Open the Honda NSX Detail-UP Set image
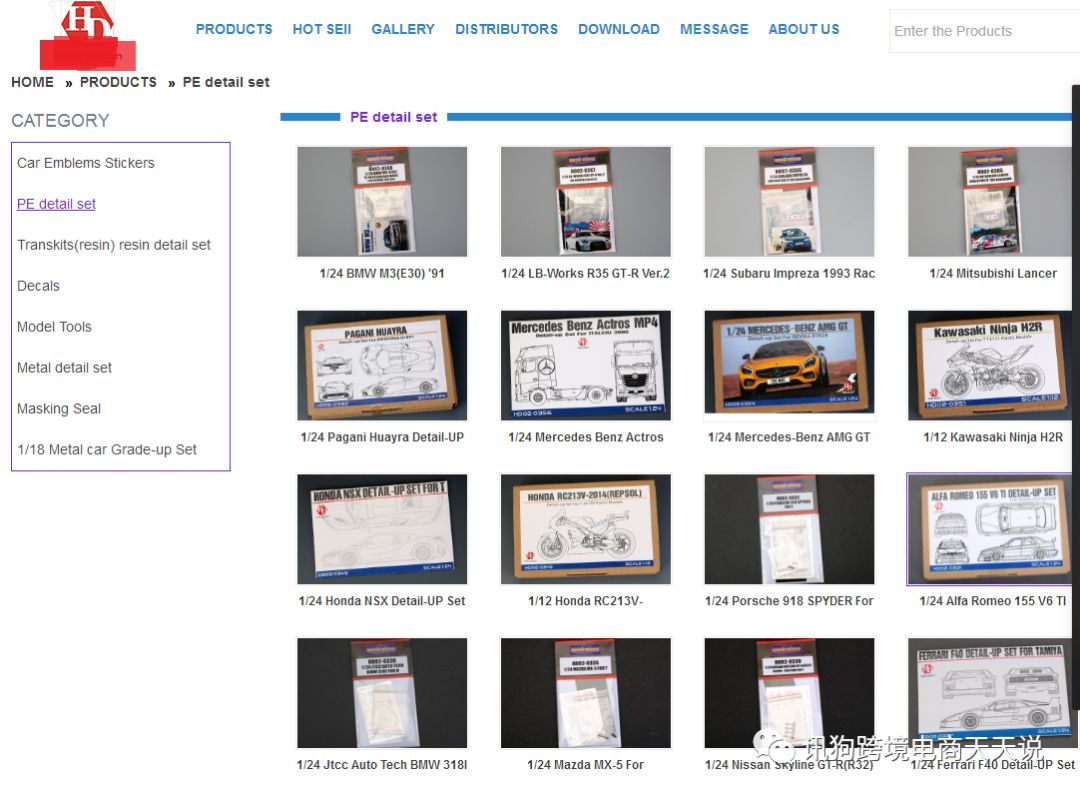 (382, 529)
